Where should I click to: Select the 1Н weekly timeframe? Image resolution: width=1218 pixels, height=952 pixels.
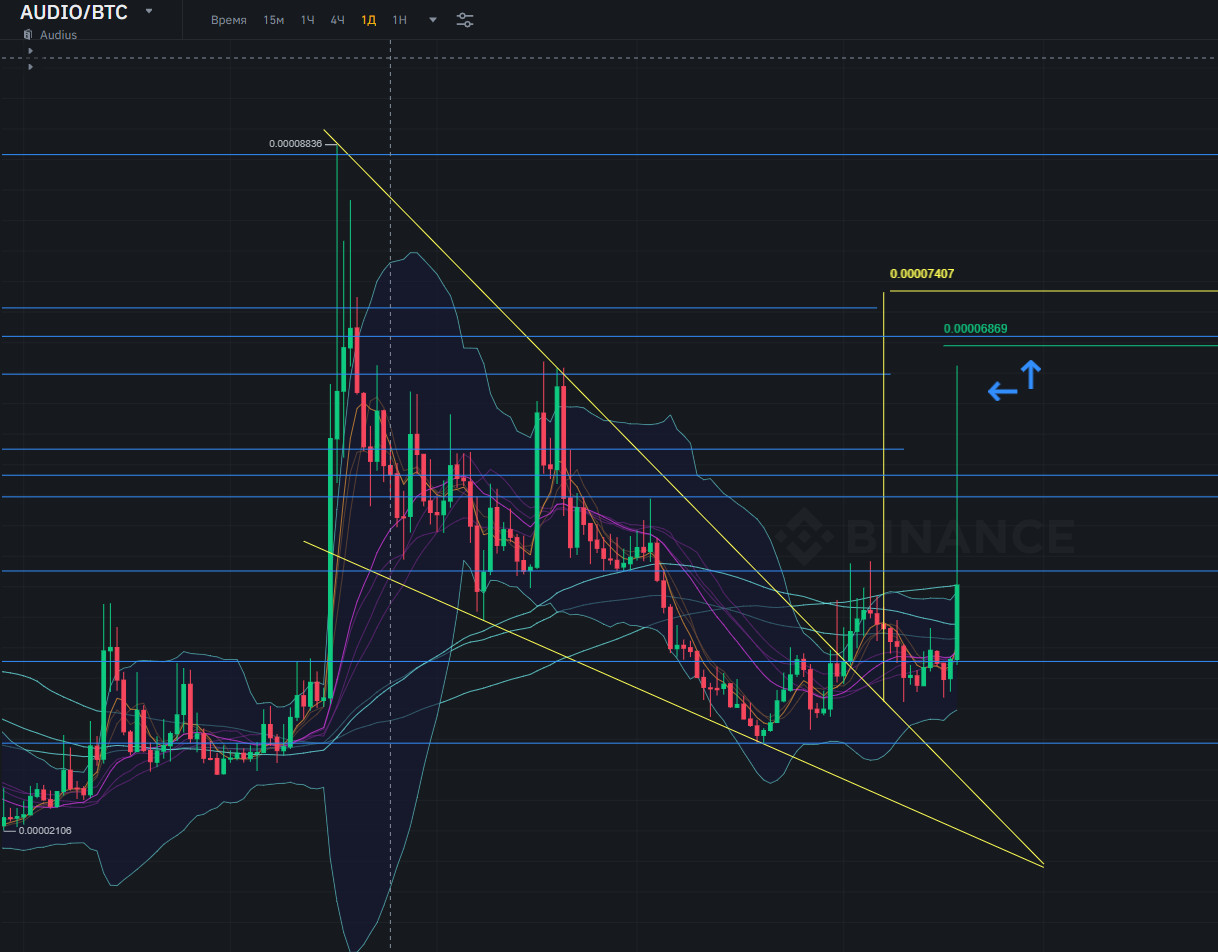(400, 20)
